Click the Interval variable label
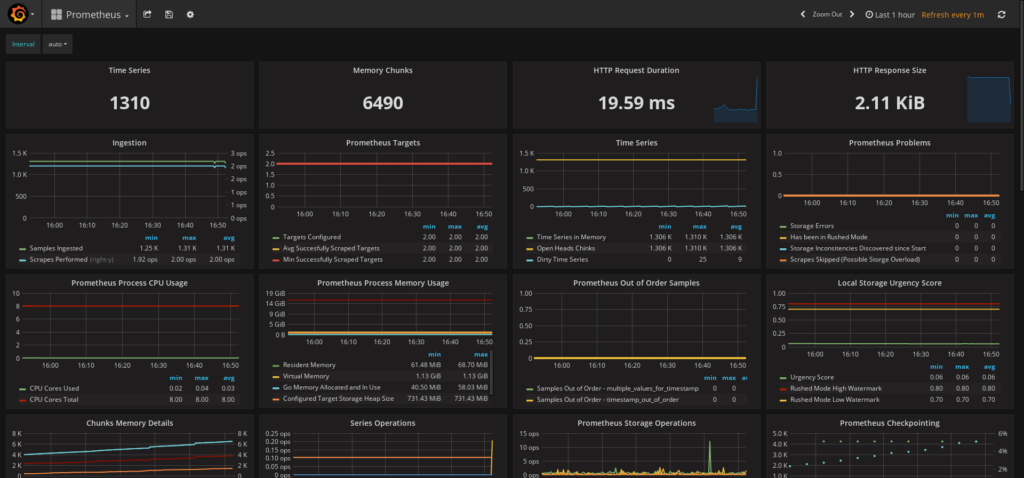 point(24,44)
